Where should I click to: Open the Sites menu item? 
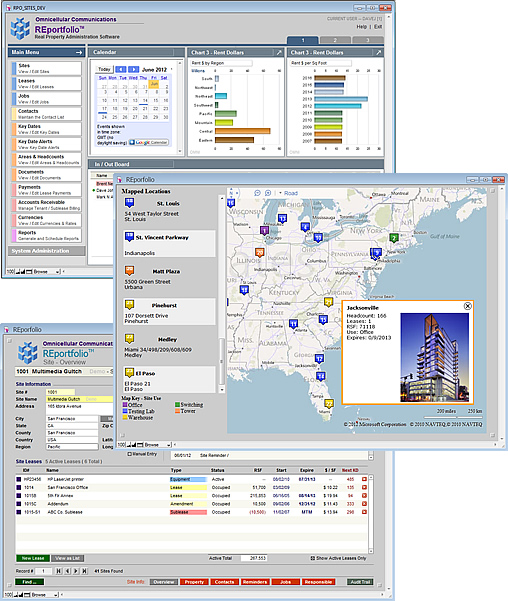(46, 68)
